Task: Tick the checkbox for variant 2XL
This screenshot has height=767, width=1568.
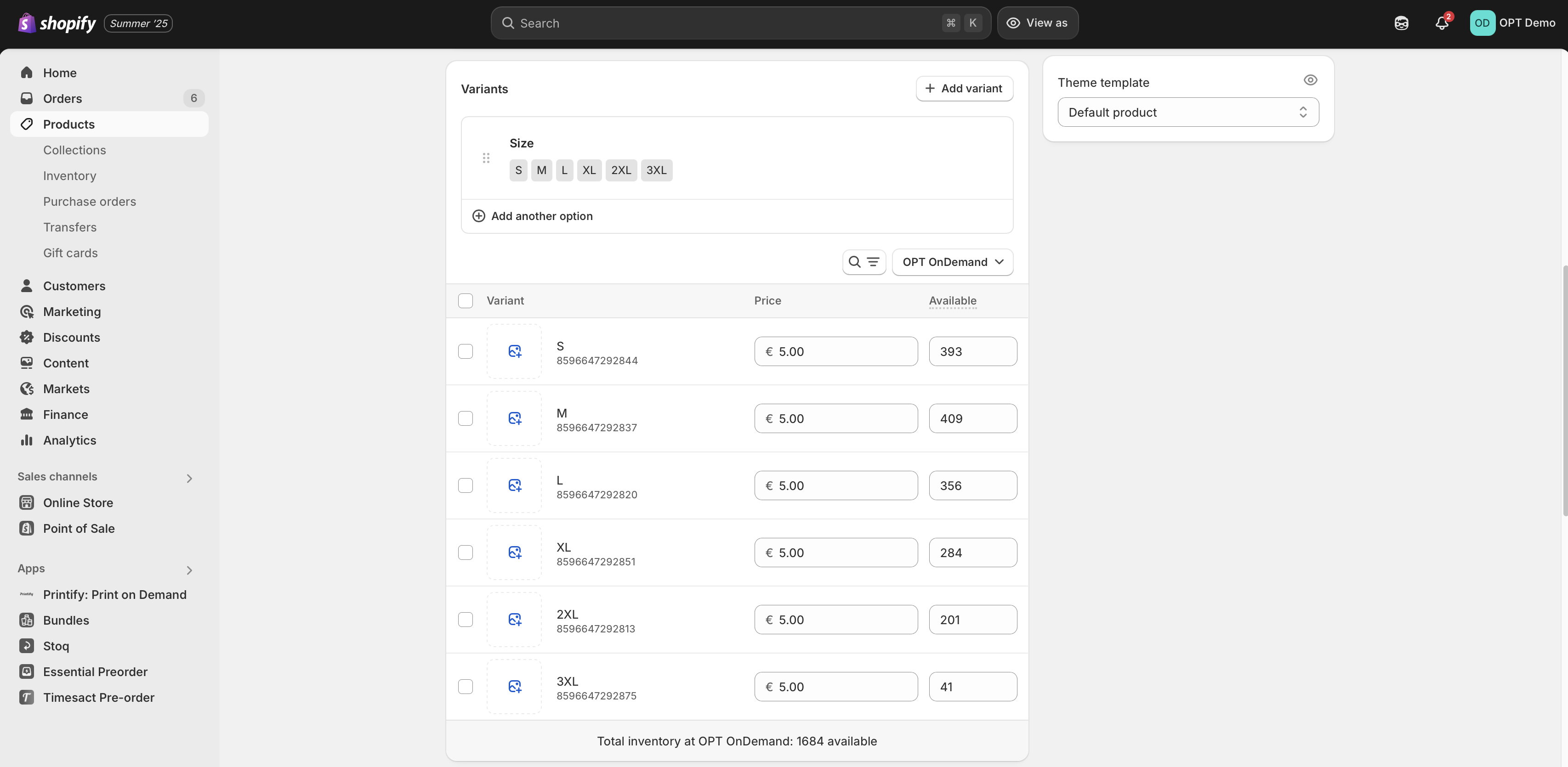Action: pyautogui.click(x=465, y=620)
